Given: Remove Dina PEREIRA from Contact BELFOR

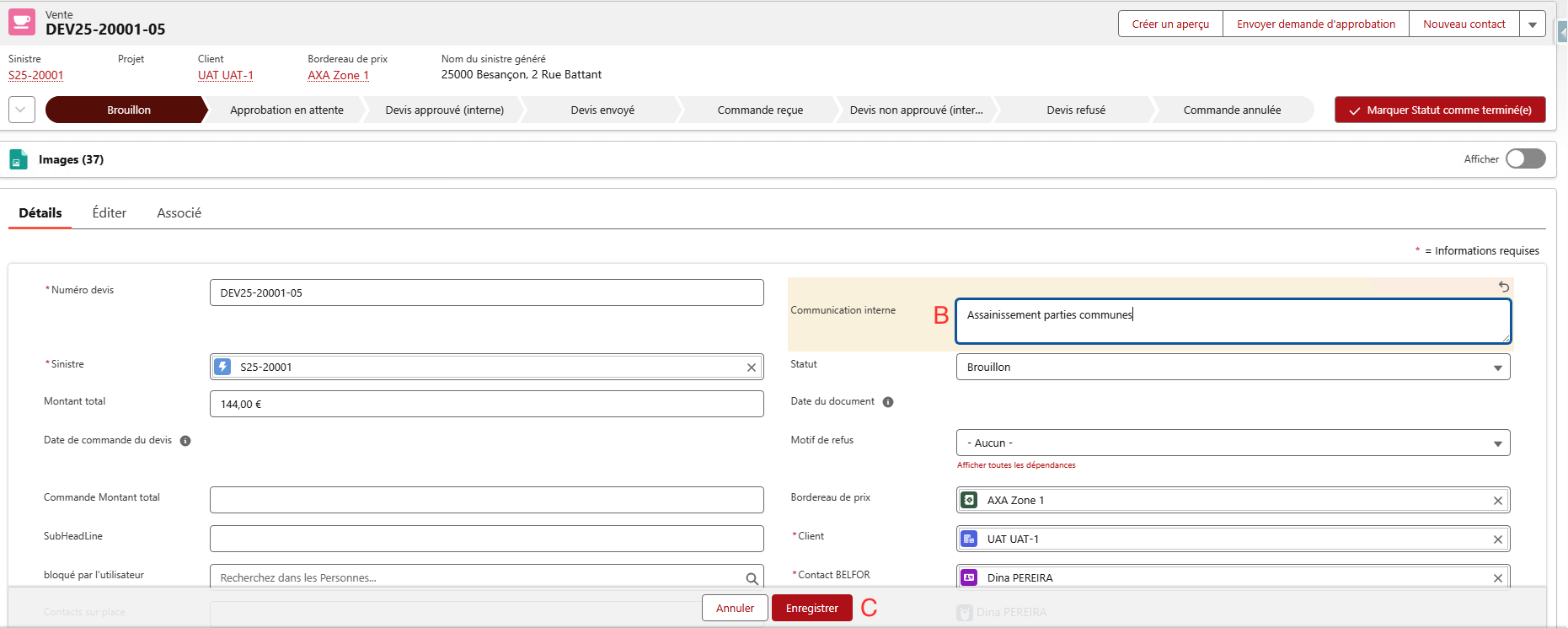Looking at the screenshot, I should pyautogui.click(x=1498, y=578).
